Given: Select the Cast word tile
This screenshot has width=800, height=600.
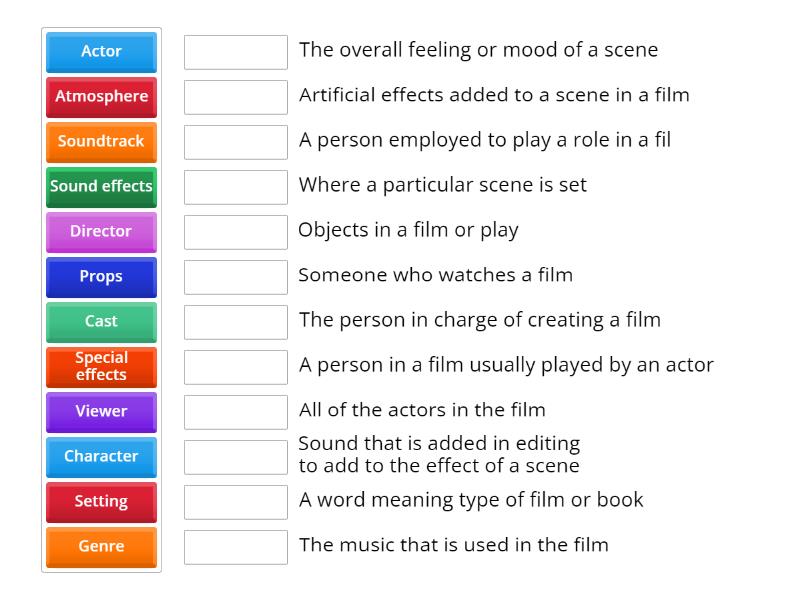Looking at the screenshot, I should click(100, 322).
